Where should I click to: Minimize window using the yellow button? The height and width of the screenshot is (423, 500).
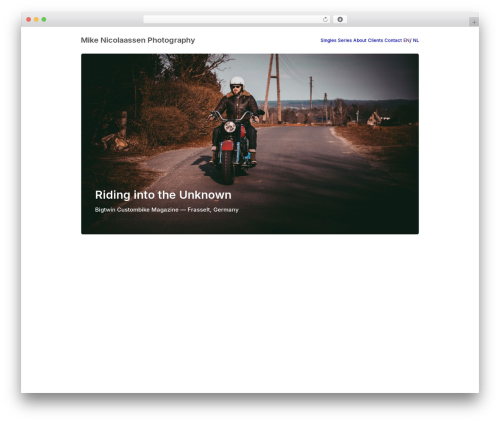36,20
